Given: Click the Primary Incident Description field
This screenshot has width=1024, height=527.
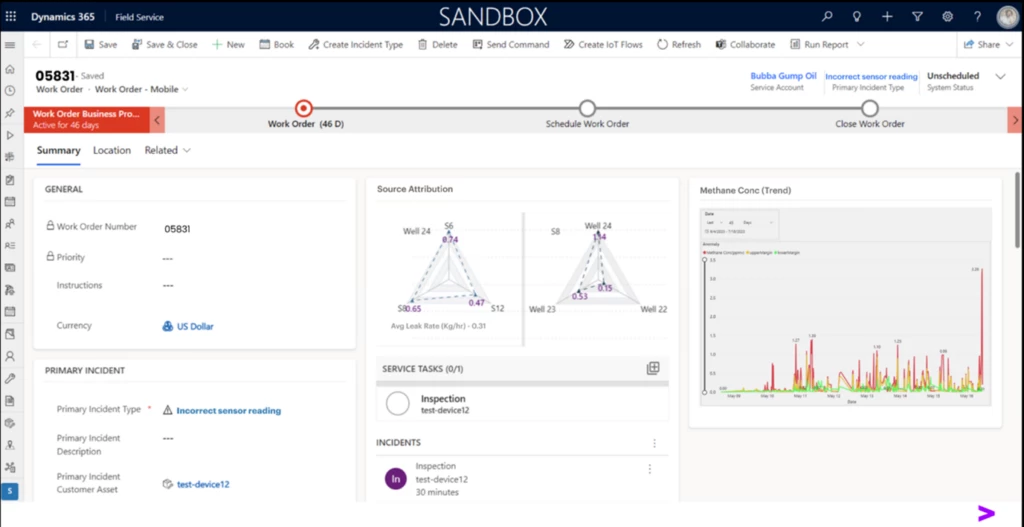Looking at the screenshot, I should (168, 439).
